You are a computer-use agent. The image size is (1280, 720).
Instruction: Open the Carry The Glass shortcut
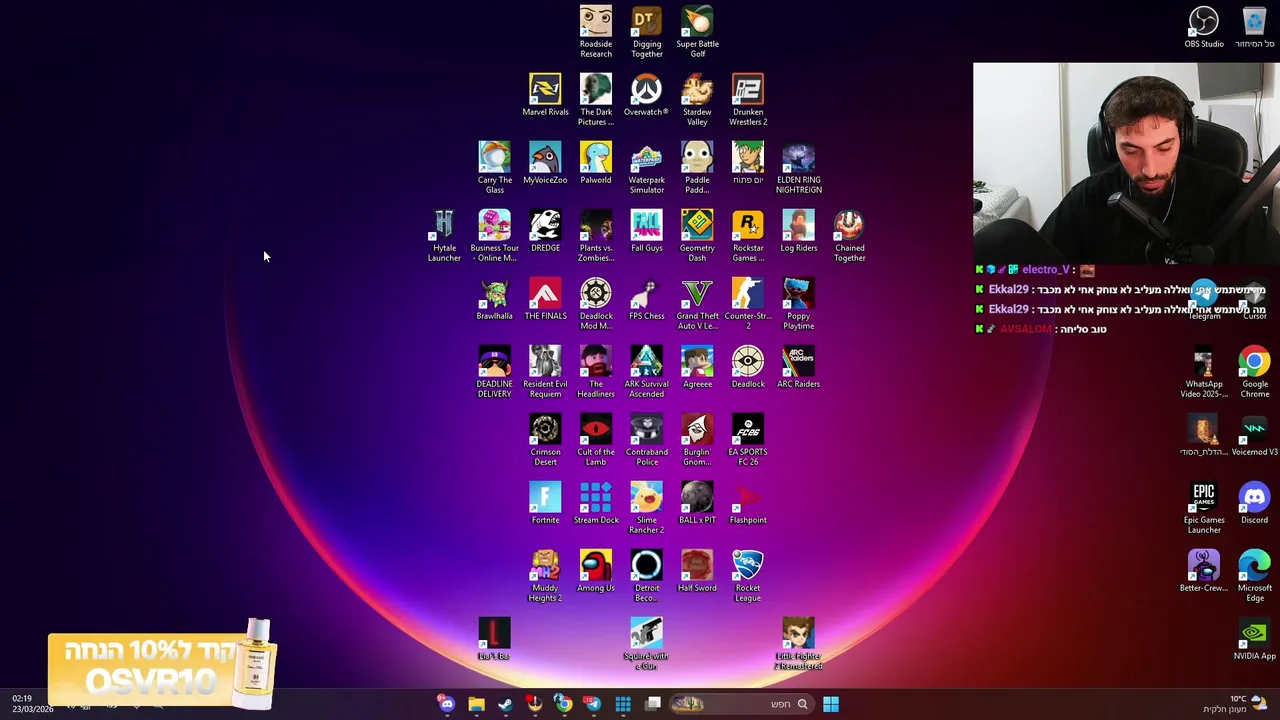click(x=494, y=169)
